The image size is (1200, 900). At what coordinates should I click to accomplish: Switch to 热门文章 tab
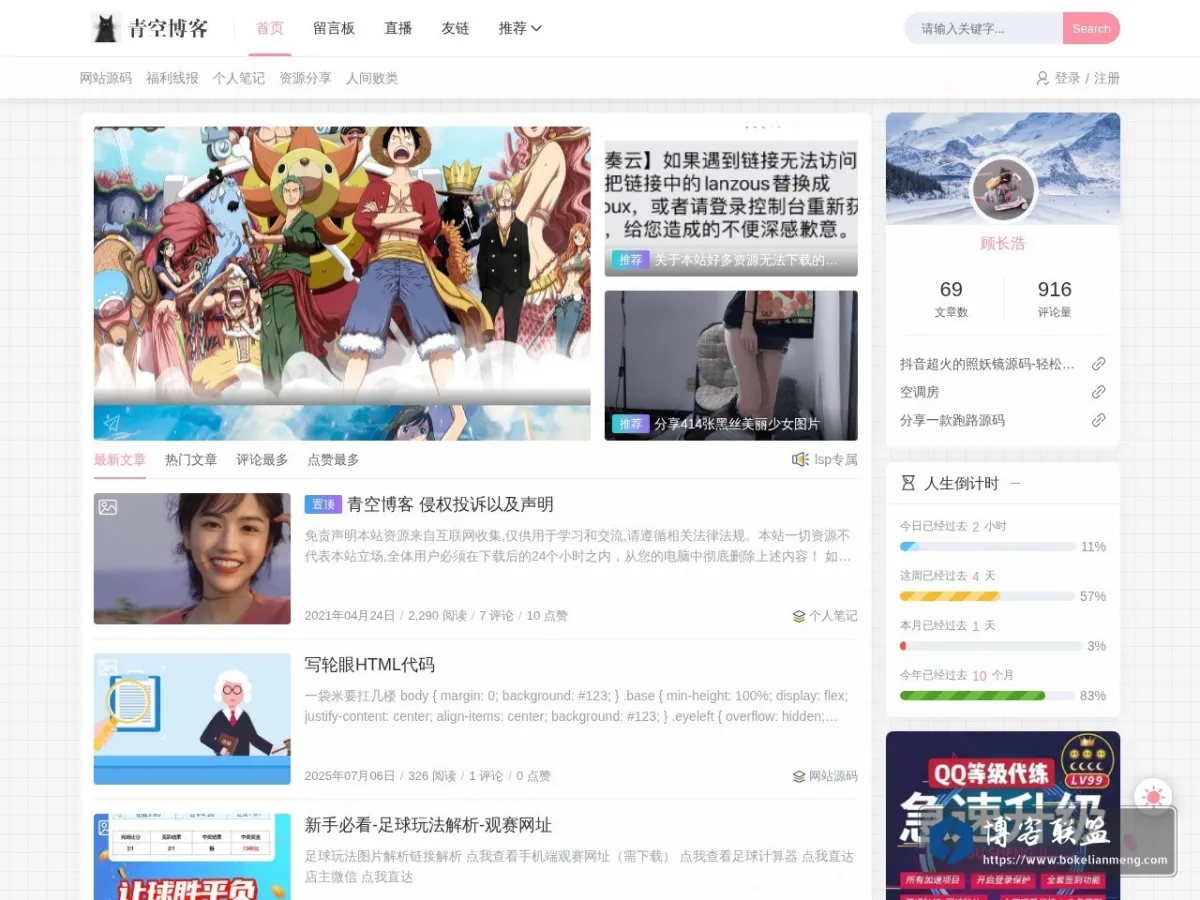pos(191,460)
